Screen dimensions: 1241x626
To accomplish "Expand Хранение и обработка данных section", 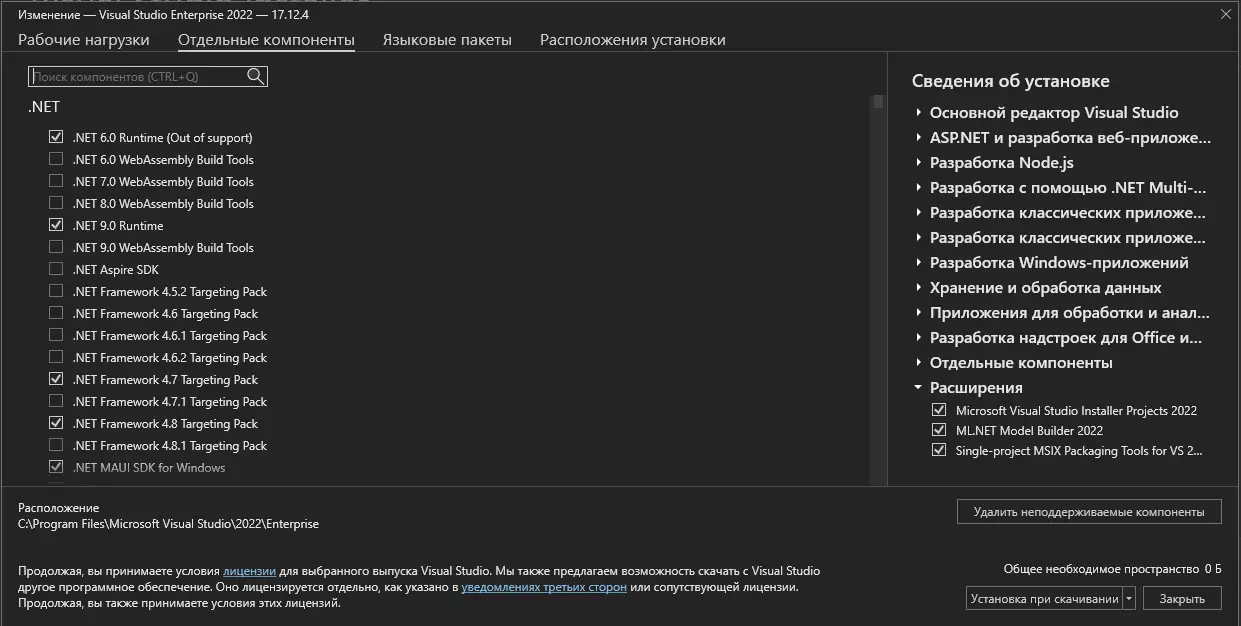I will [x=919, y=288].
